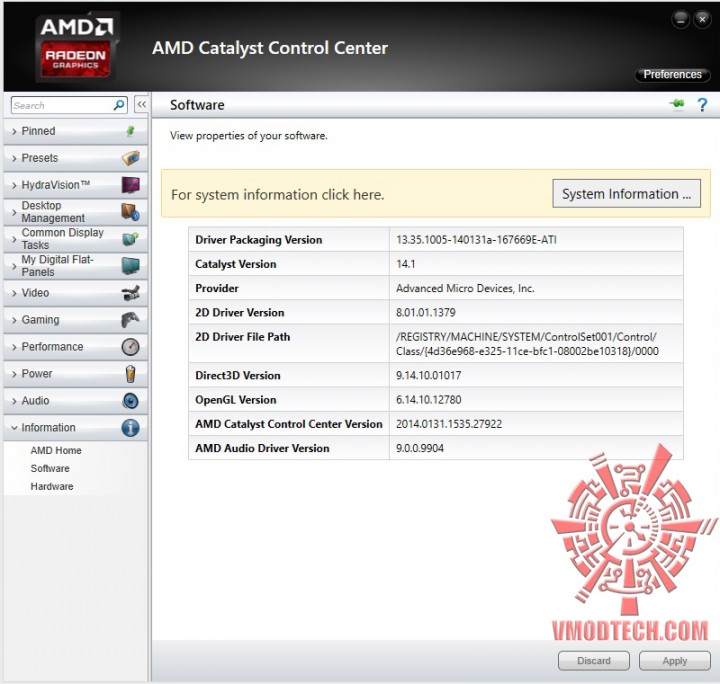Pin this page using green pin icon
This screenshot has height=684, width=720.
[677, 104]
